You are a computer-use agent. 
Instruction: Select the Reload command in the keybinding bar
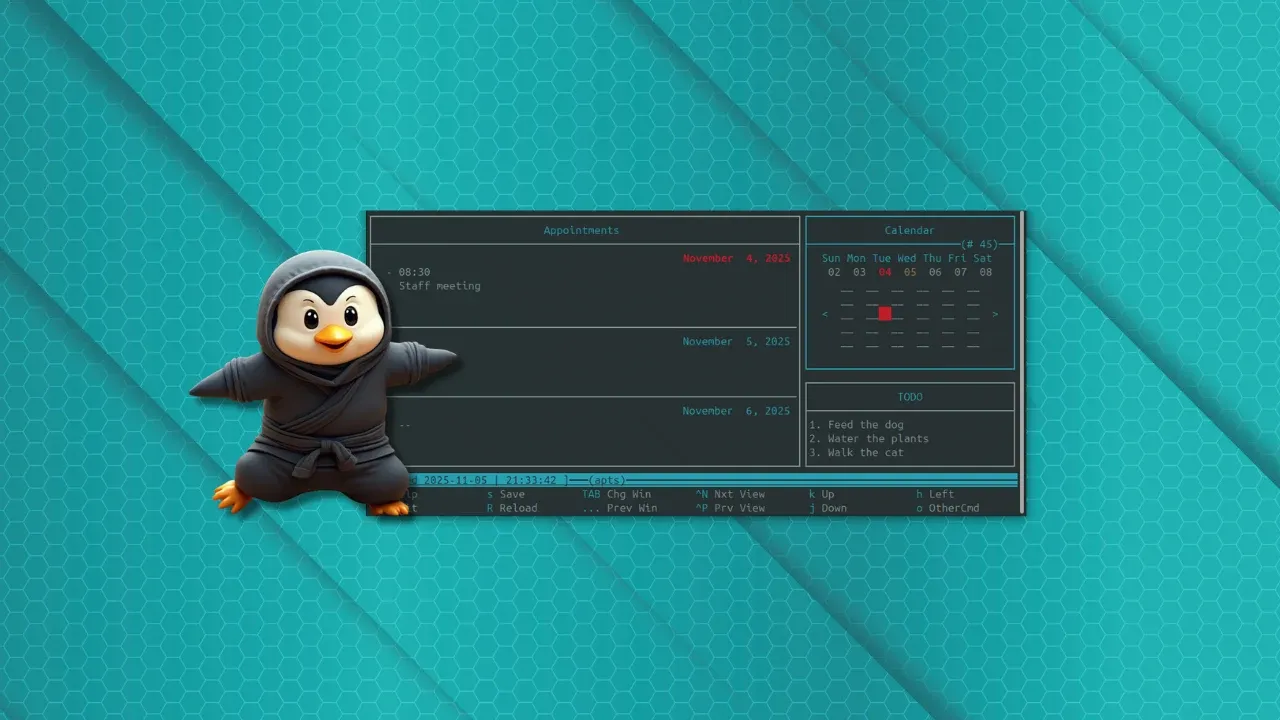tap(518, 508)
